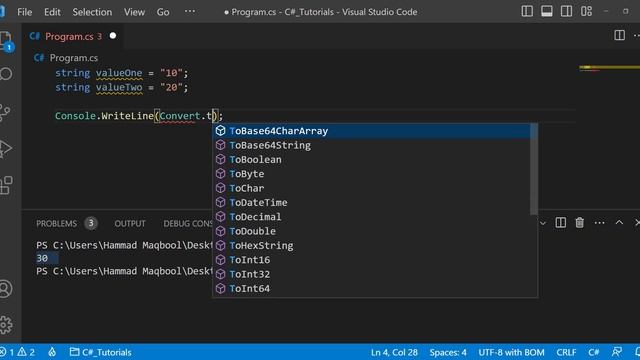Switch to the DEBUG CONSOLE tab
Image resolution: width=640 pixels, height=360 pixels.
coord(188,224)
